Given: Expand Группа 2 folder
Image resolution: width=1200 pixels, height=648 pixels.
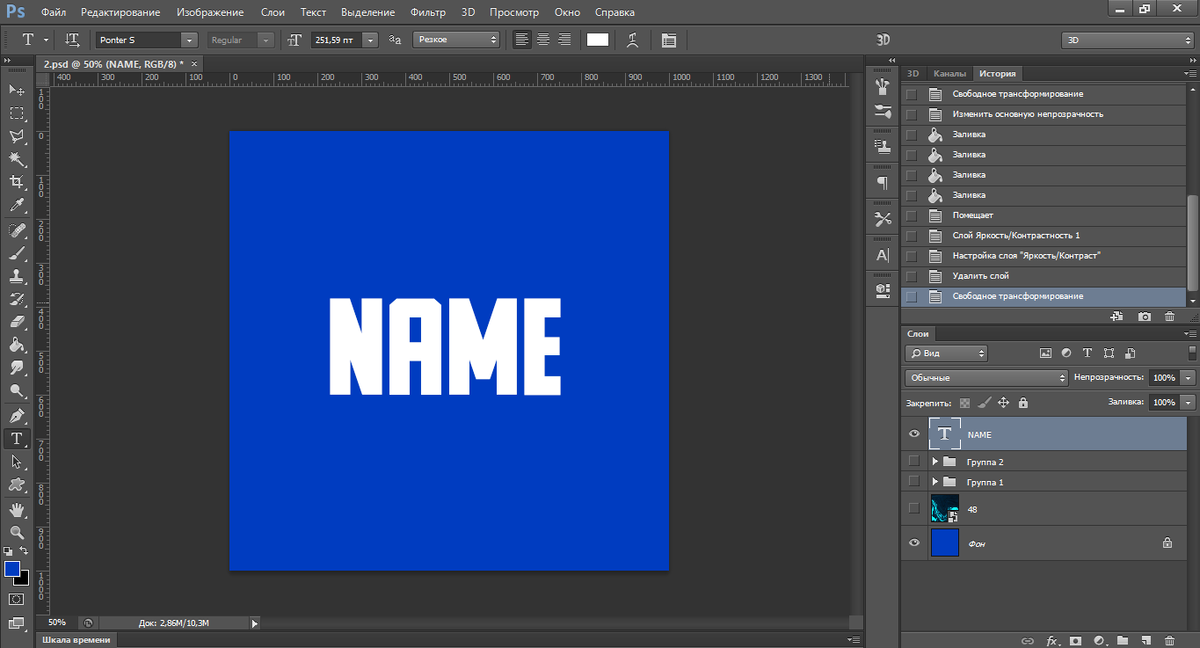Looking at the screenshot, I should pos(934,461).
